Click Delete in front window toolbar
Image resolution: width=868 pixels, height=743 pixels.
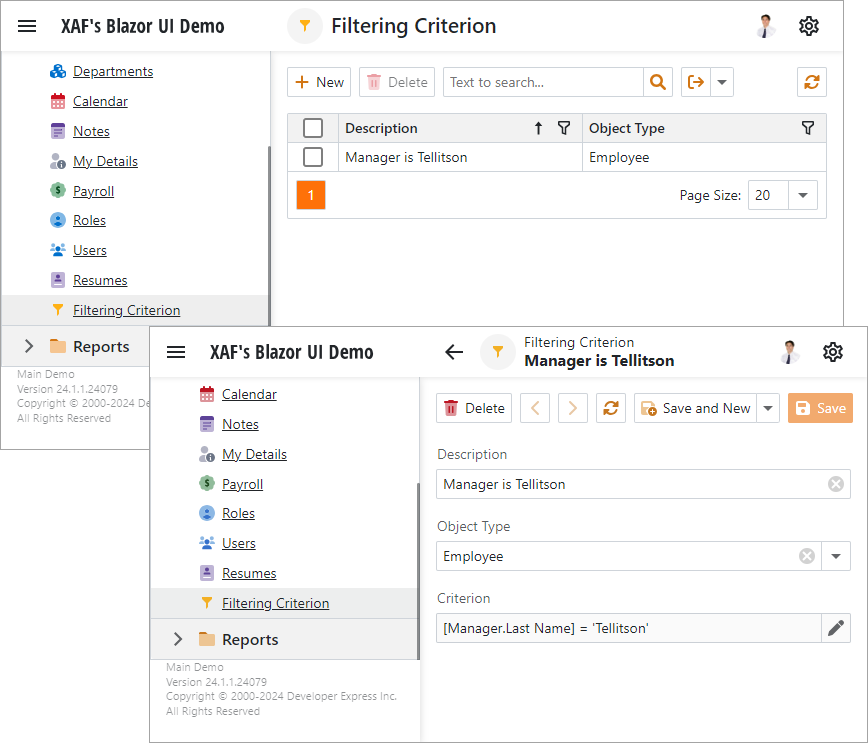coord(474,409)
